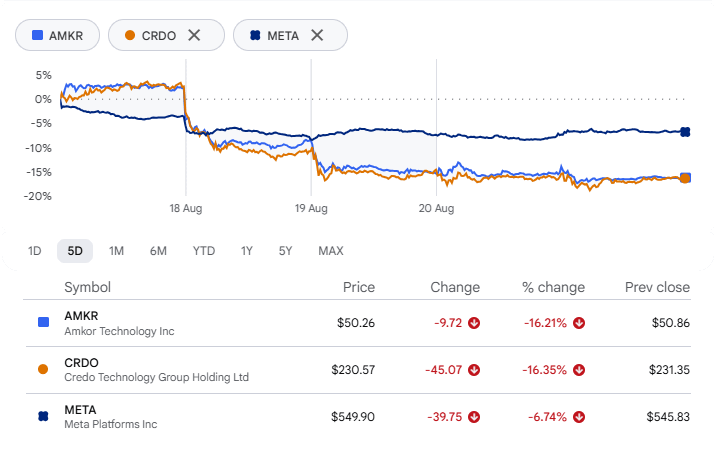
Task: Click the down arrow beside -45.07 change
Action: 474,370
